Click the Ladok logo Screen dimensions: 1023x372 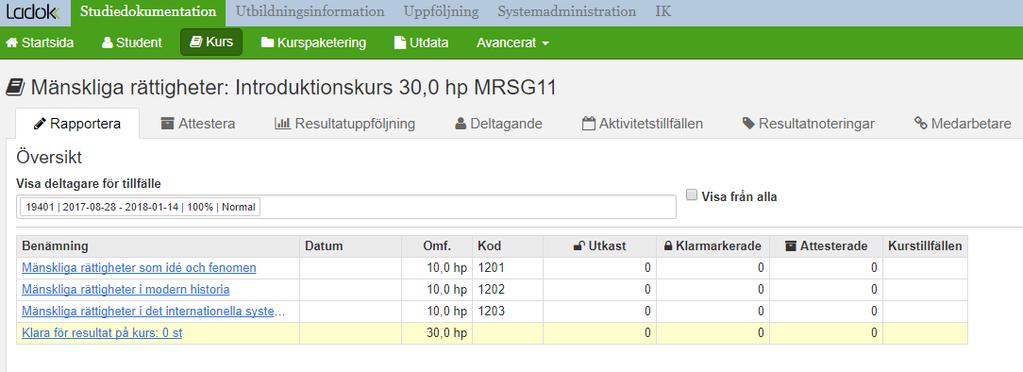33,12
